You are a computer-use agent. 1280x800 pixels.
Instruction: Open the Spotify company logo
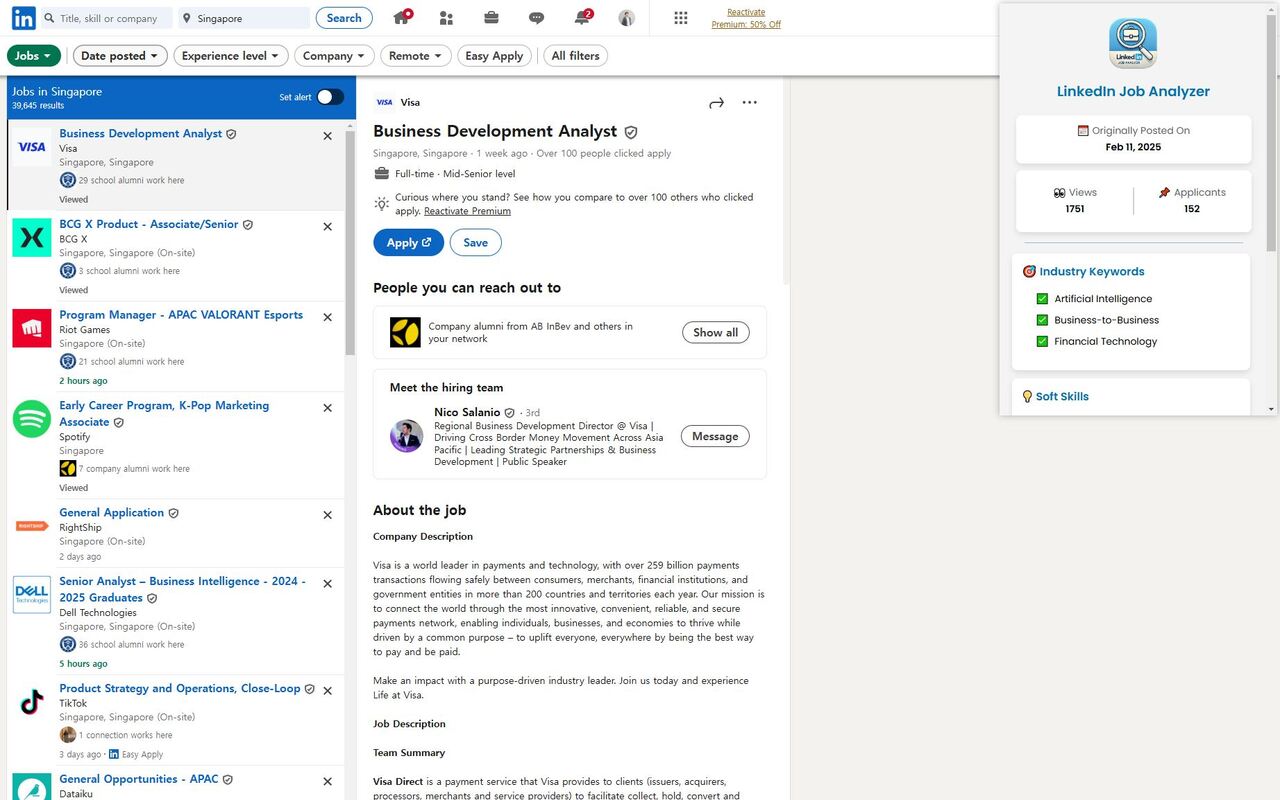[x=32, y=419]
